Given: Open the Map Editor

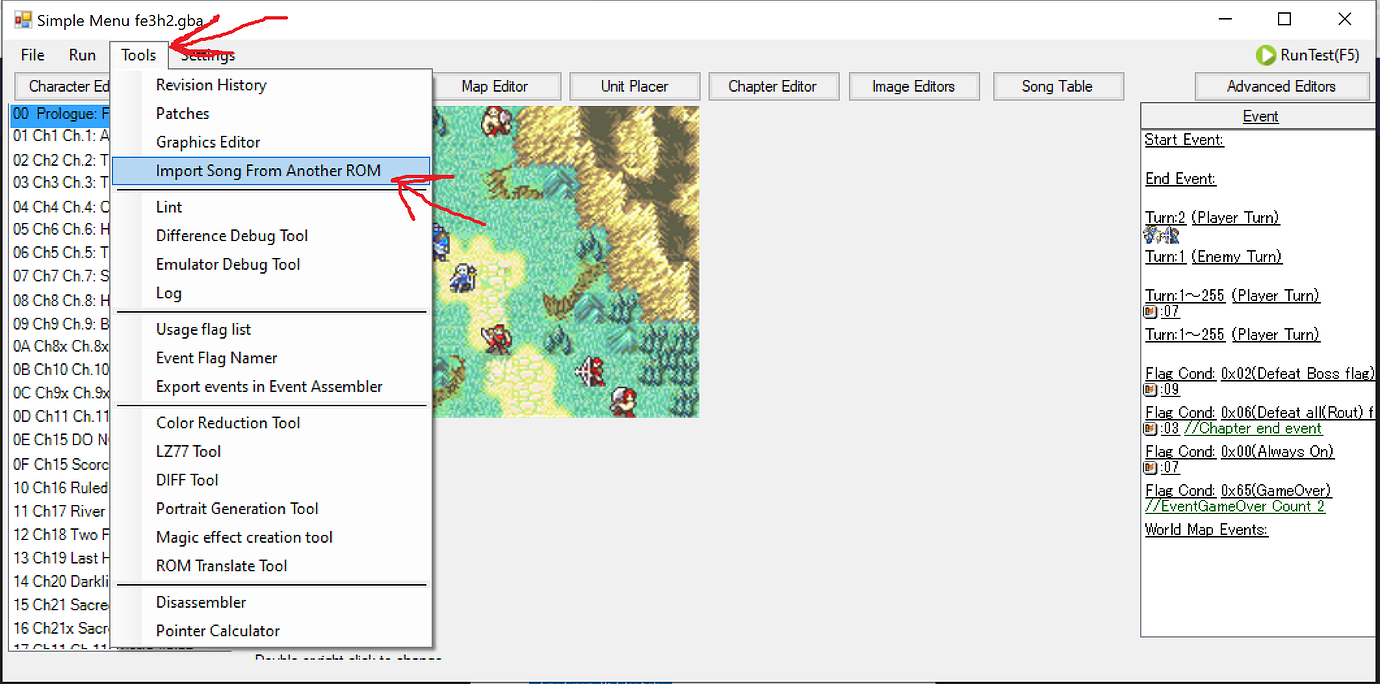Looking at the screenshot, I should (497, 86).
